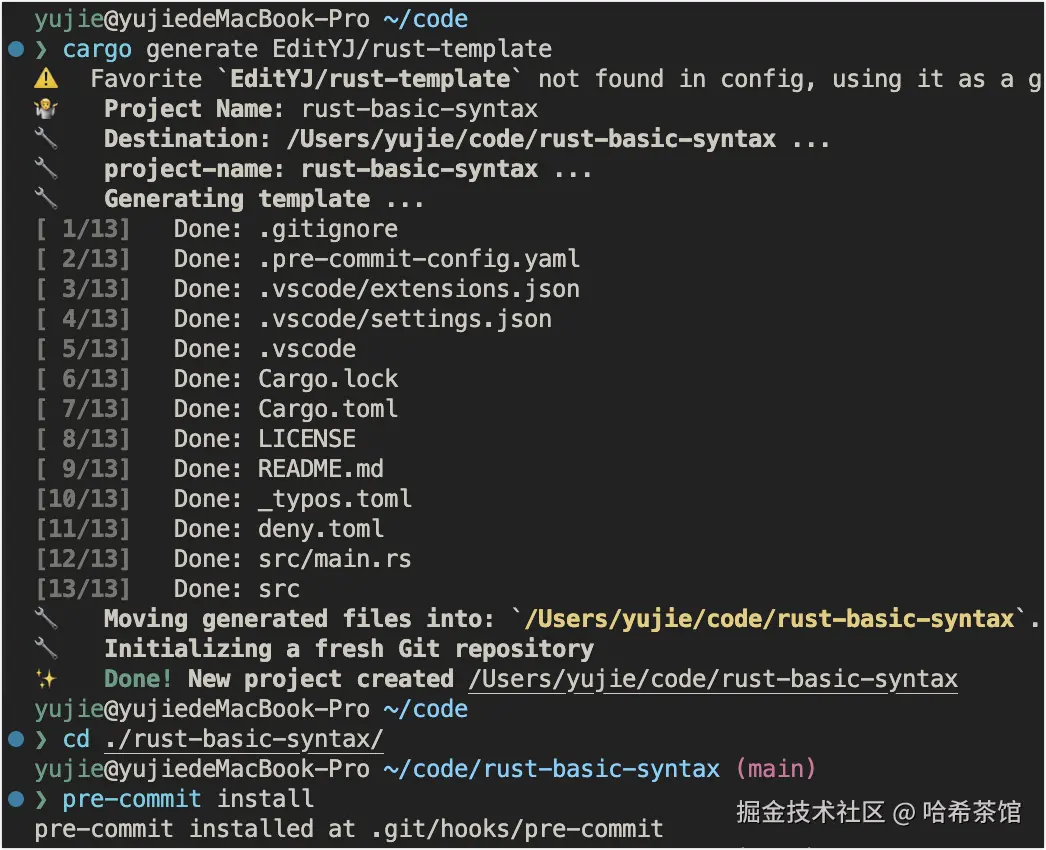Click the shrug emoji beside Project Name
This screenshot has height=850, width=1046.
(x=46, y=109)
